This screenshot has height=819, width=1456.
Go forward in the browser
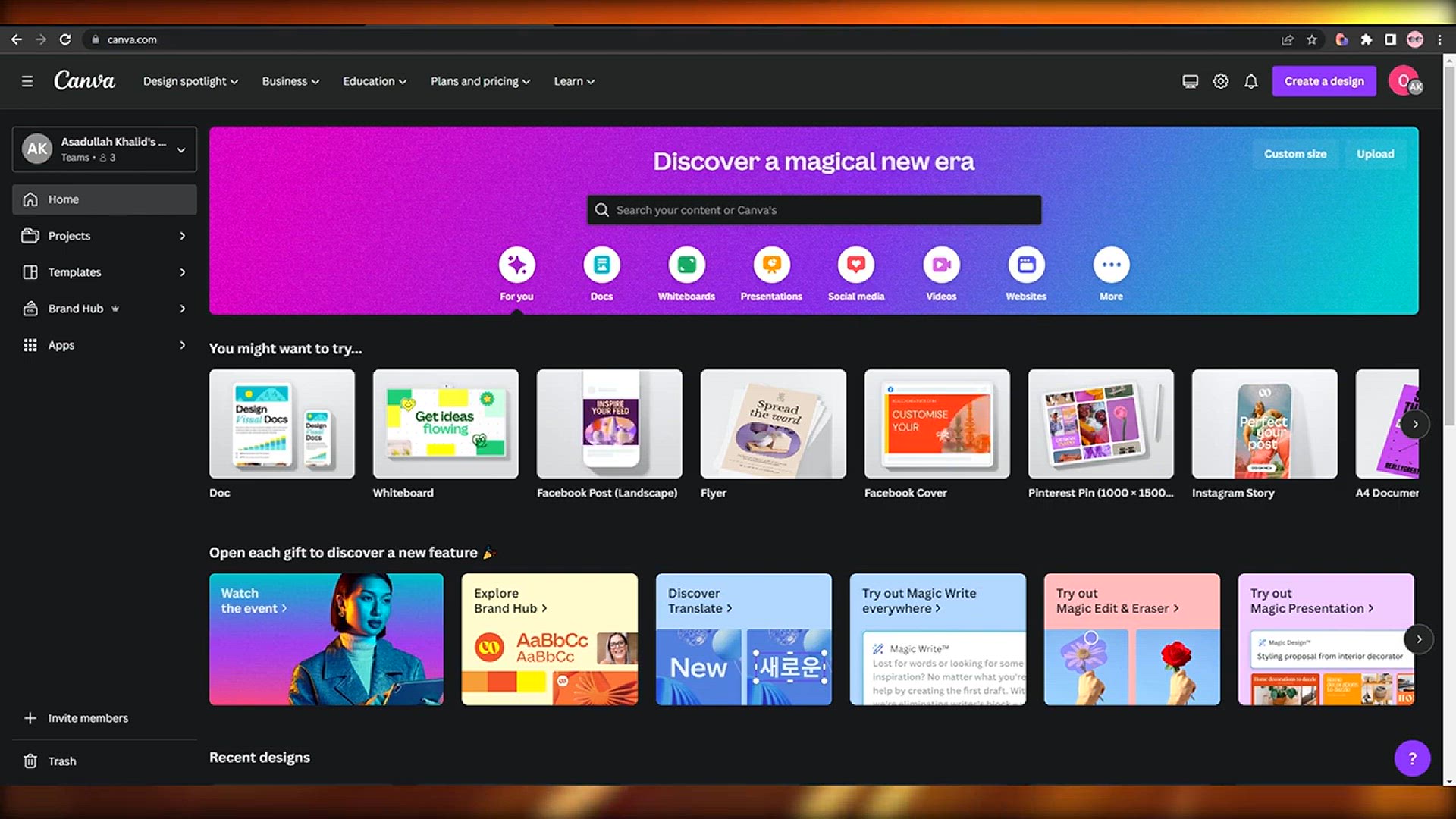(x=41, y=39)
